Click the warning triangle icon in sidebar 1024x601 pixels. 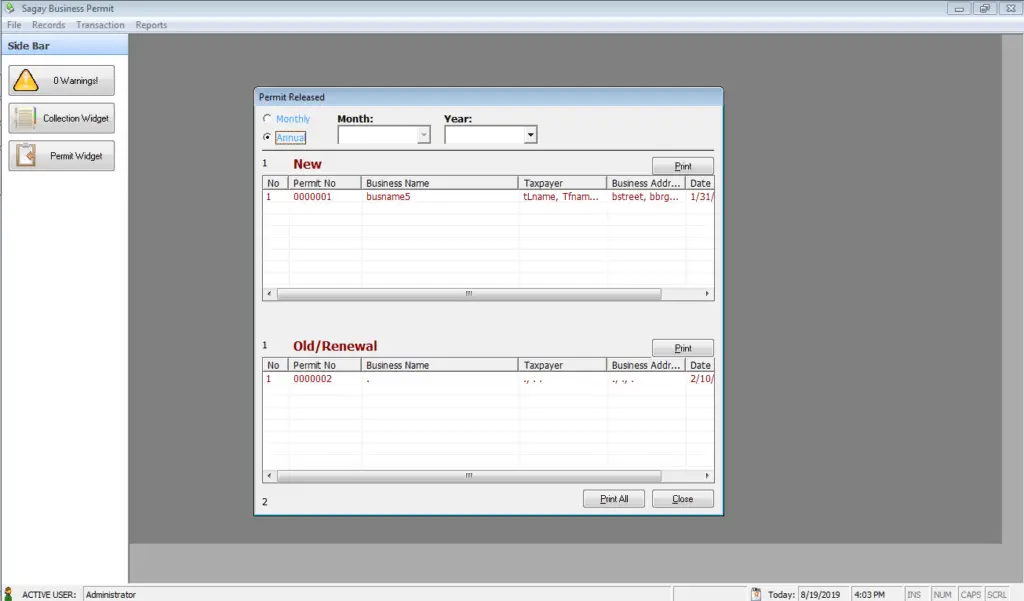(28, 79)
